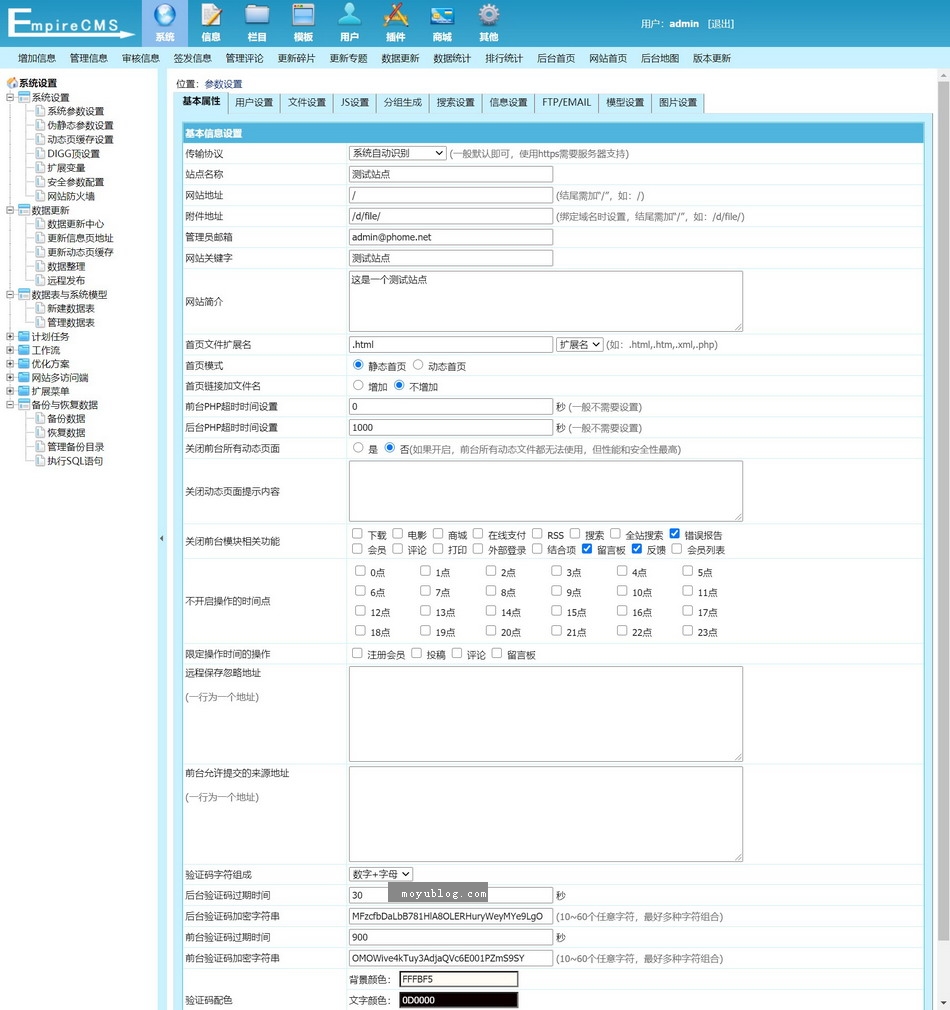This screenshot has height=1010, width=950.
Task: Check the 注册会员 checkbox
Action: tap(357, 654)
